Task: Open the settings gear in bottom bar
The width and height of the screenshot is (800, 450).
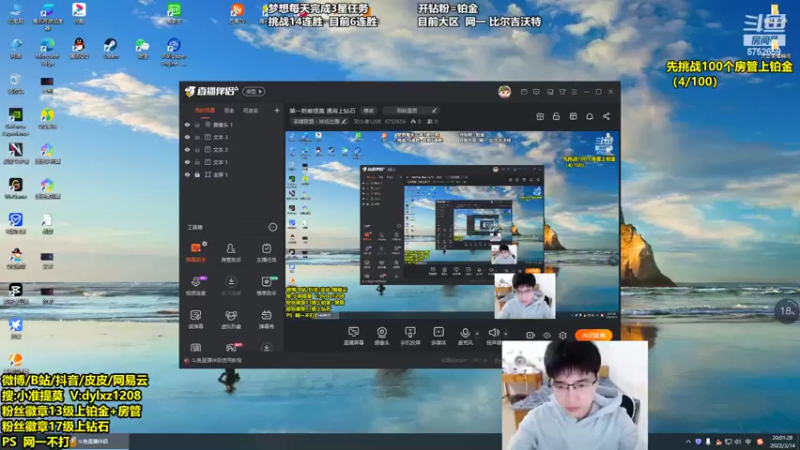Action: pyautogui.click(x=563, y=335)
